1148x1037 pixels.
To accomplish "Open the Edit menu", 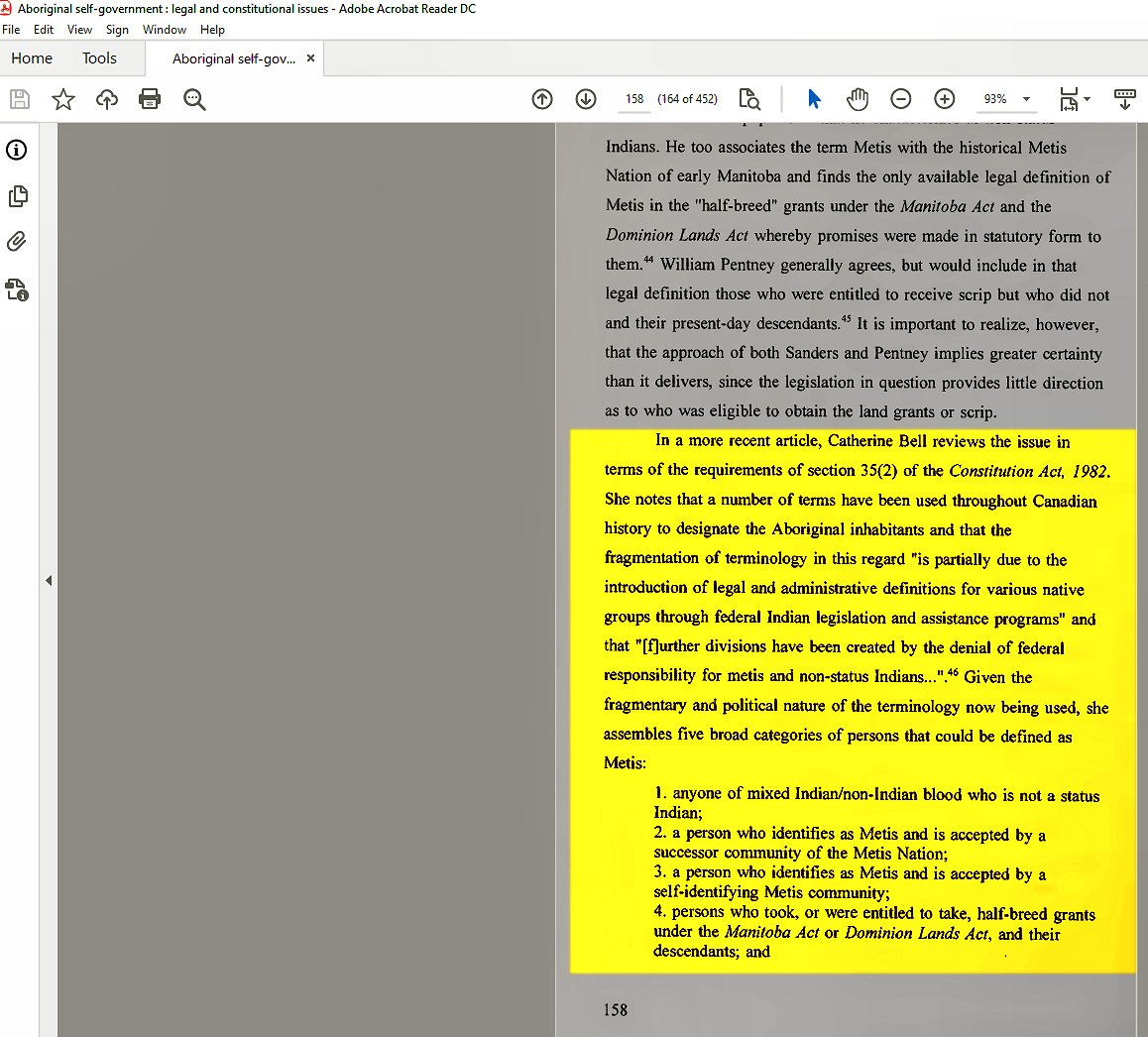I will pos(44,30).
